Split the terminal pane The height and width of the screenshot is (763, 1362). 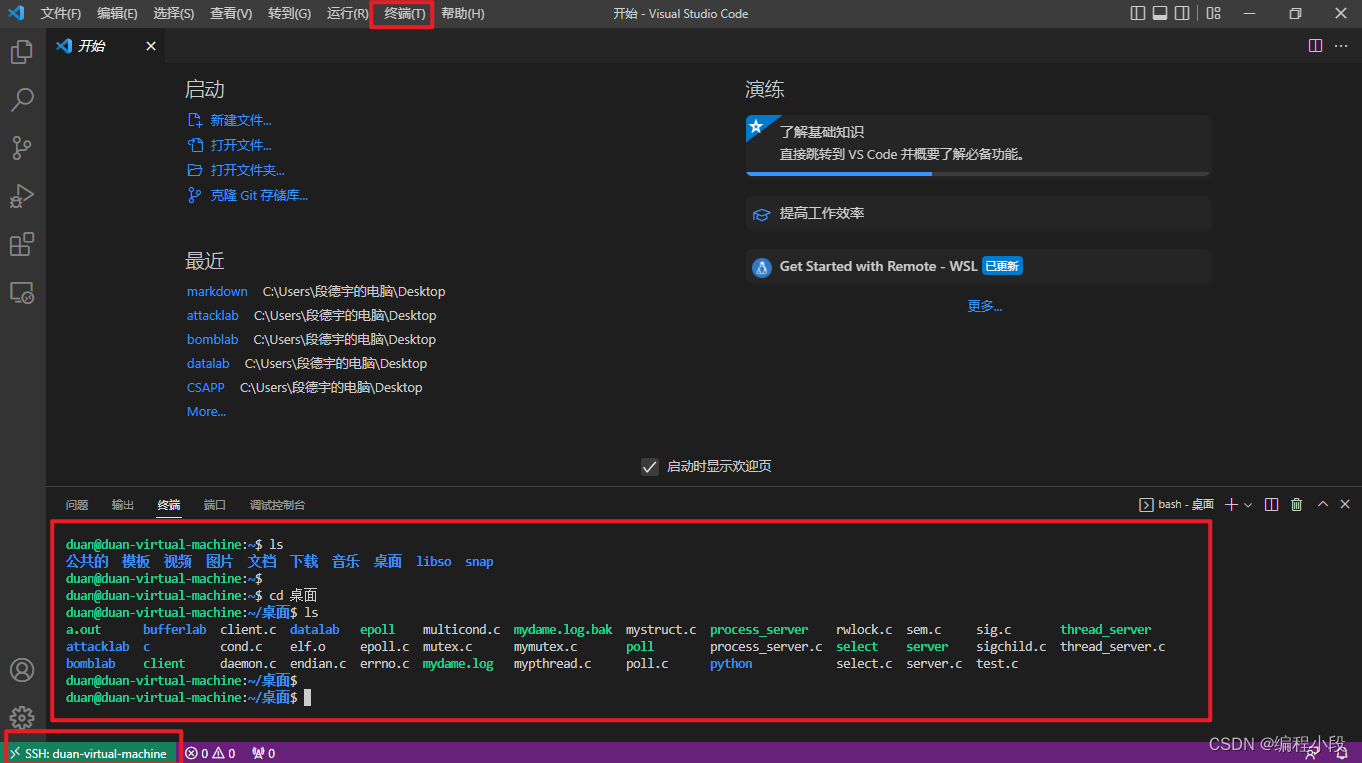[x=1271, y=505]
